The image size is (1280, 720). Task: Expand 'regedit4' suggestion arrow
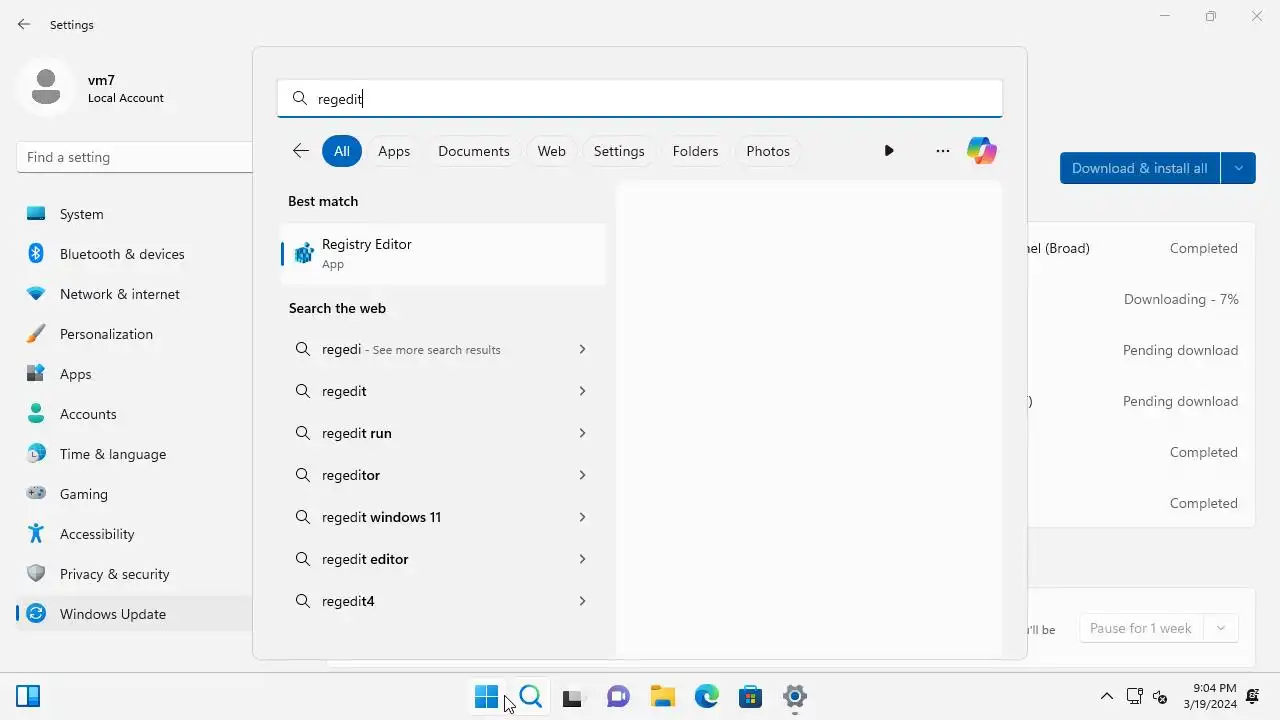[582, 601]
